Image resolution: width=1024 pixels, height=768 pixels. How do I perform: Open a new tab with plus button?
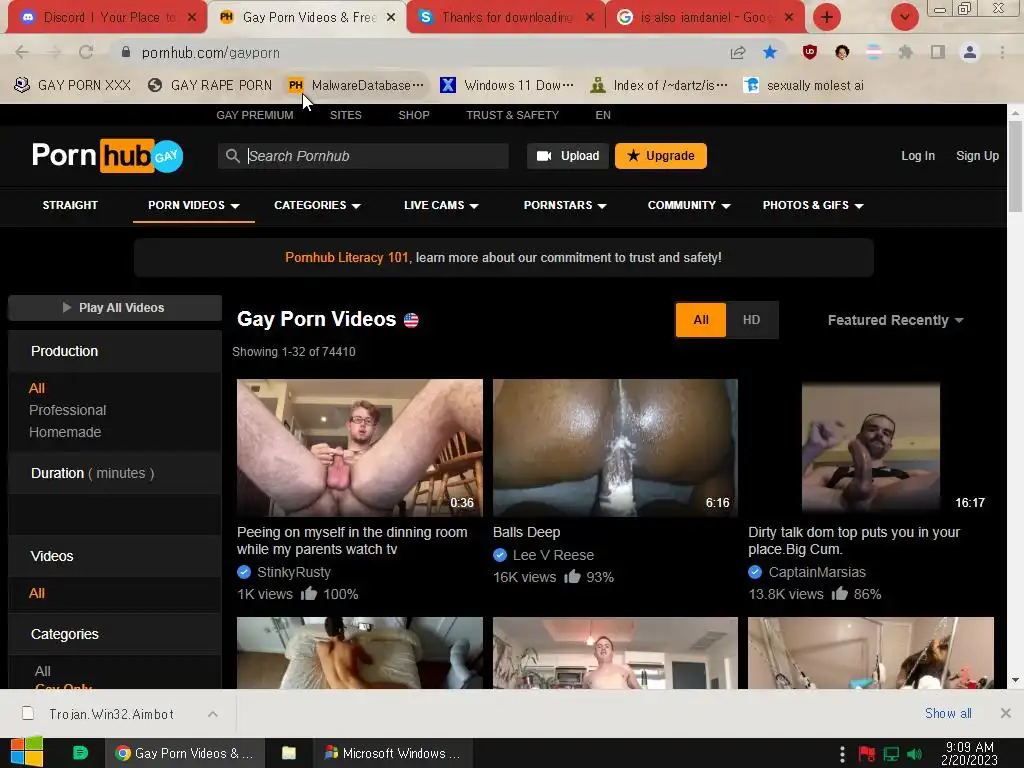827,17
